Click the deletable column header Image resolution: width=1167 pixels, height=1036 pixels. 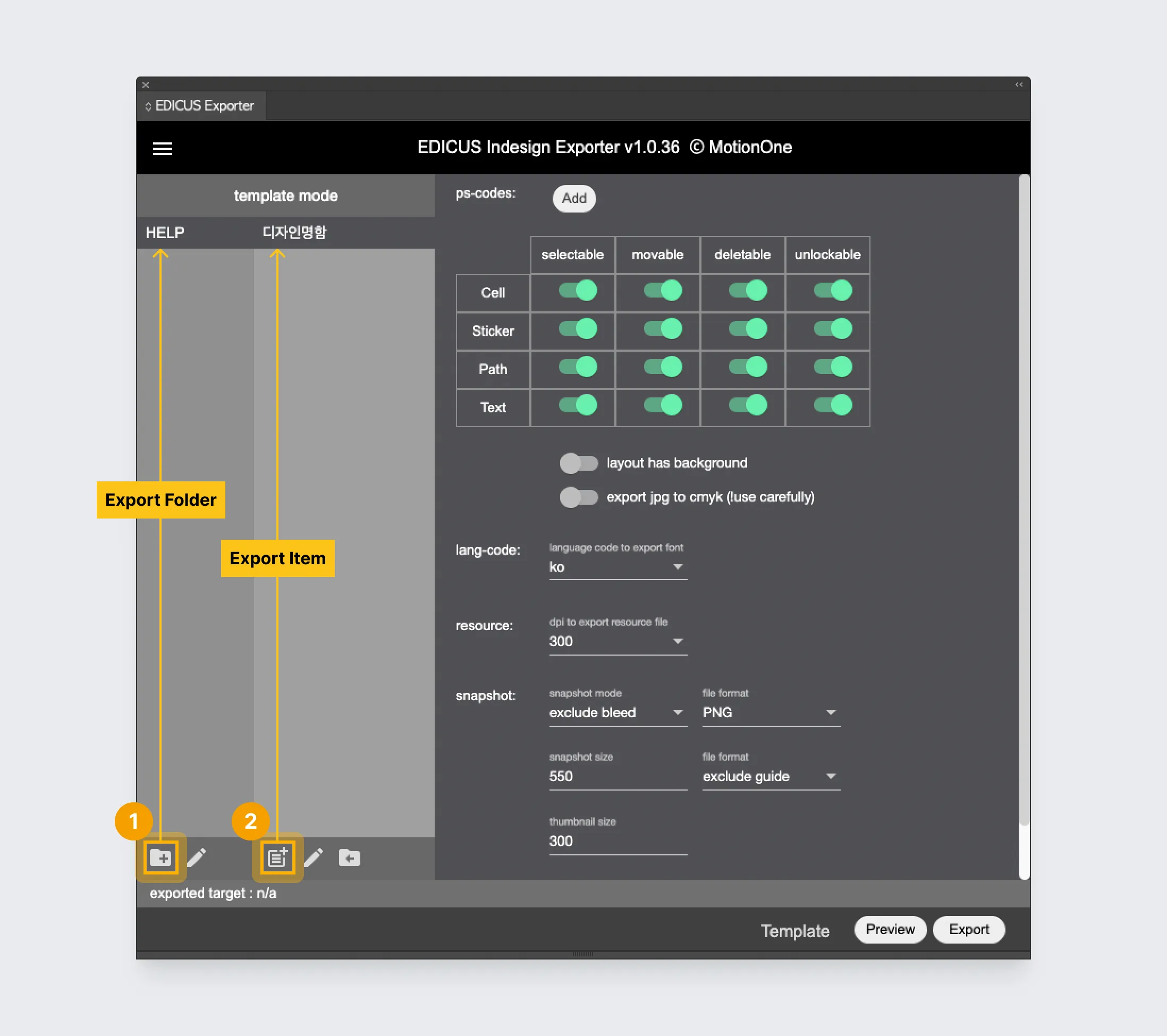point(743,254)
